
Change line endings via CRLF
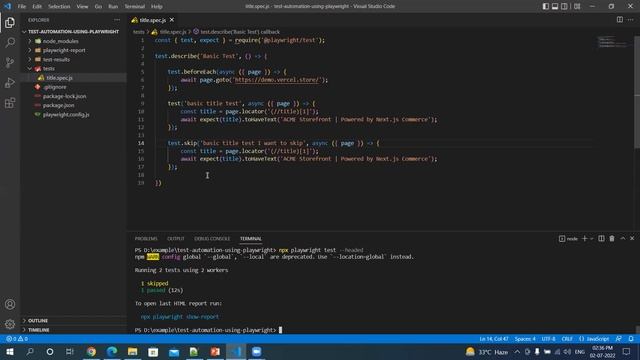tap(567, 339)
